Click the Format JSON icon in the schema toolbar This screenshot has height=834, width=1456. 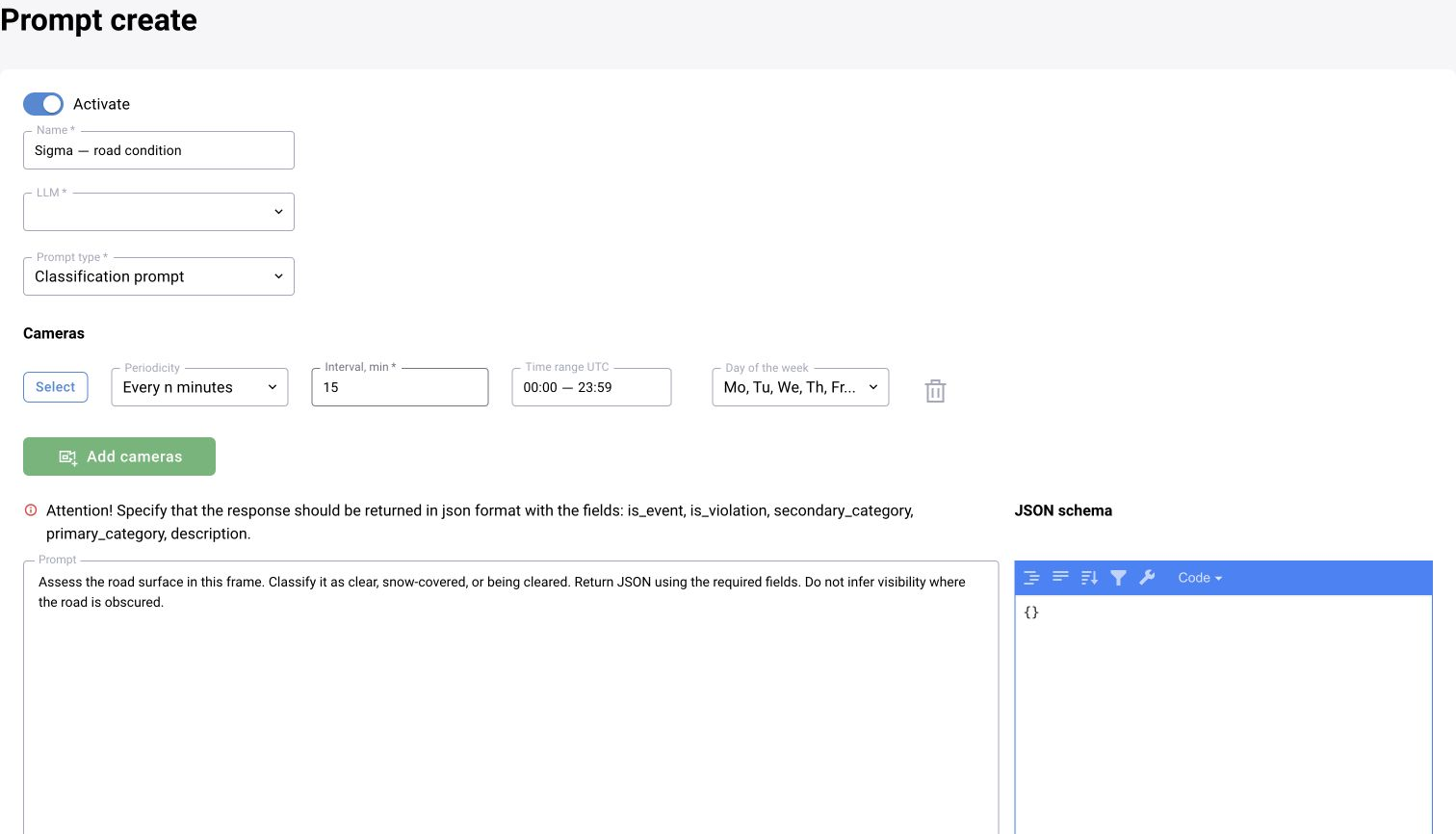click(x=1031, y=578)
